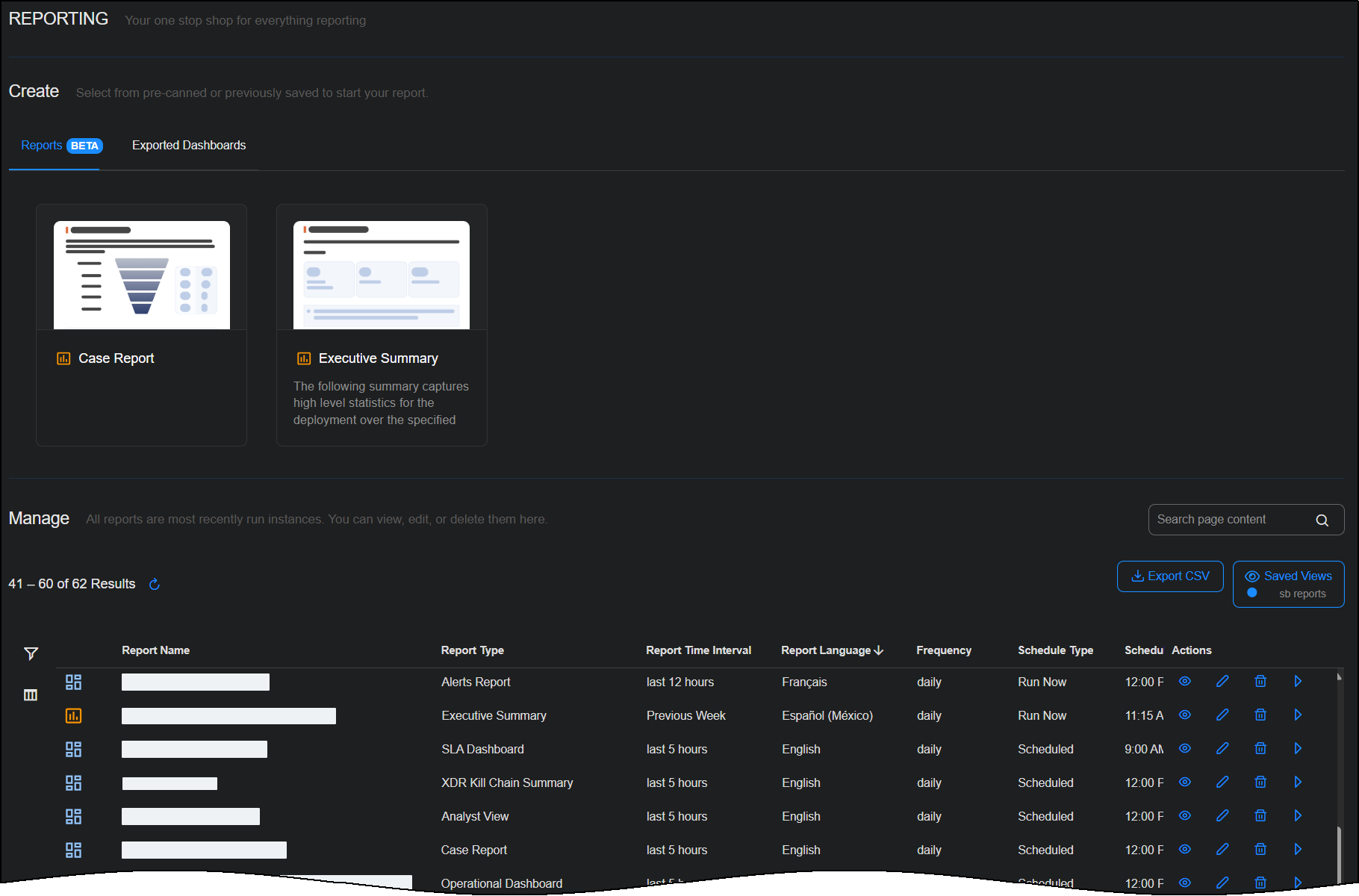Click the sort arrow on Report Language column
This screenshot has width=1359, height=896.
pyautogui.click(x=880, y=650)
